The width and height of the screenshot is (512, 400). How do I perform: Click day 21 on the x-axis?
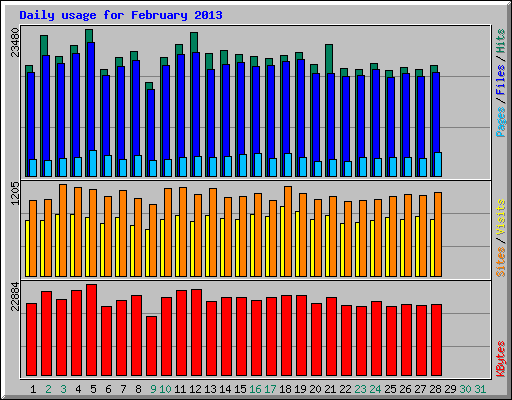click(330, 389)
